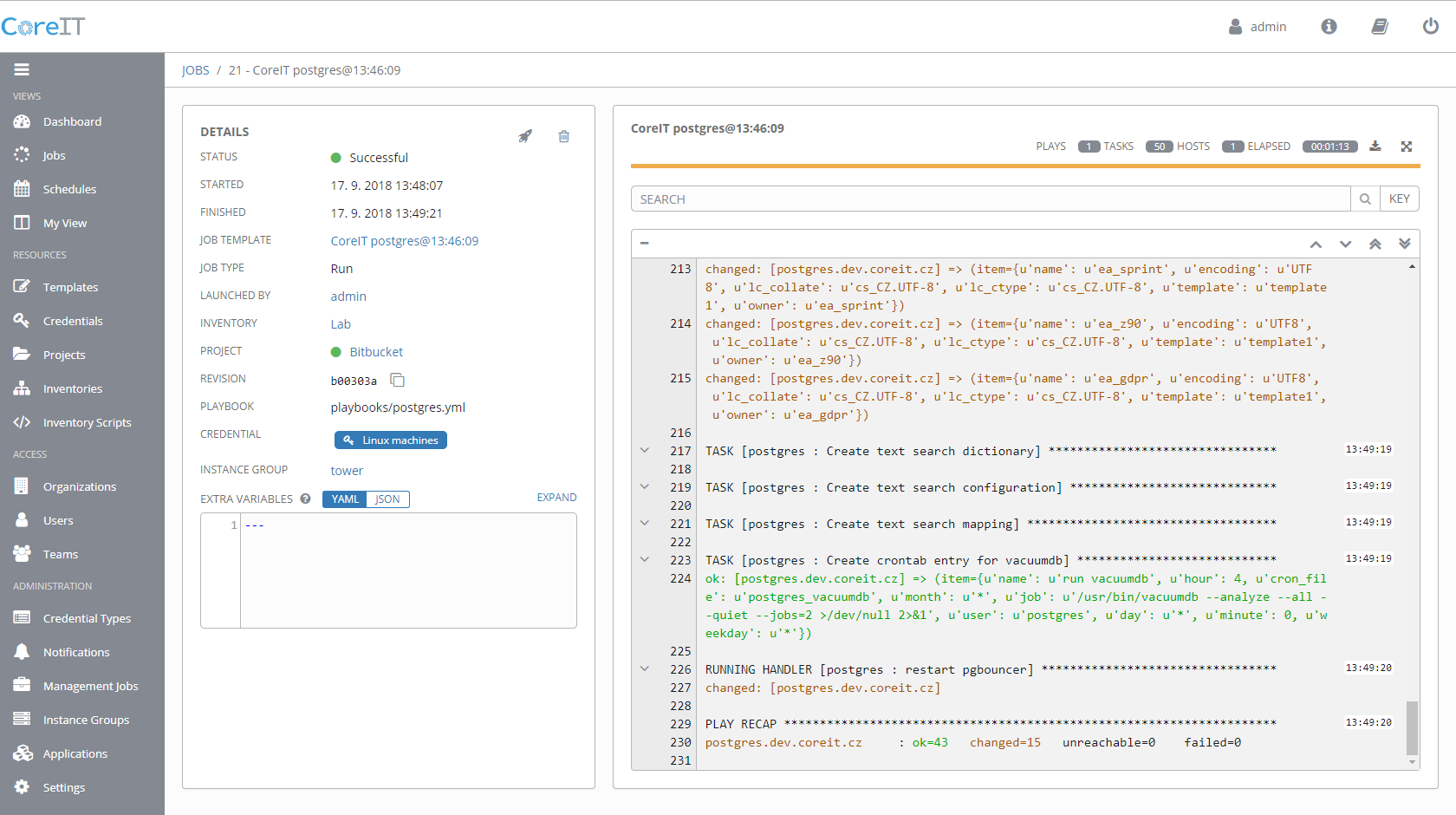
Task: Collapse the RUNNING HANDLER restart pgbouncer section
Action: point(645,669)
